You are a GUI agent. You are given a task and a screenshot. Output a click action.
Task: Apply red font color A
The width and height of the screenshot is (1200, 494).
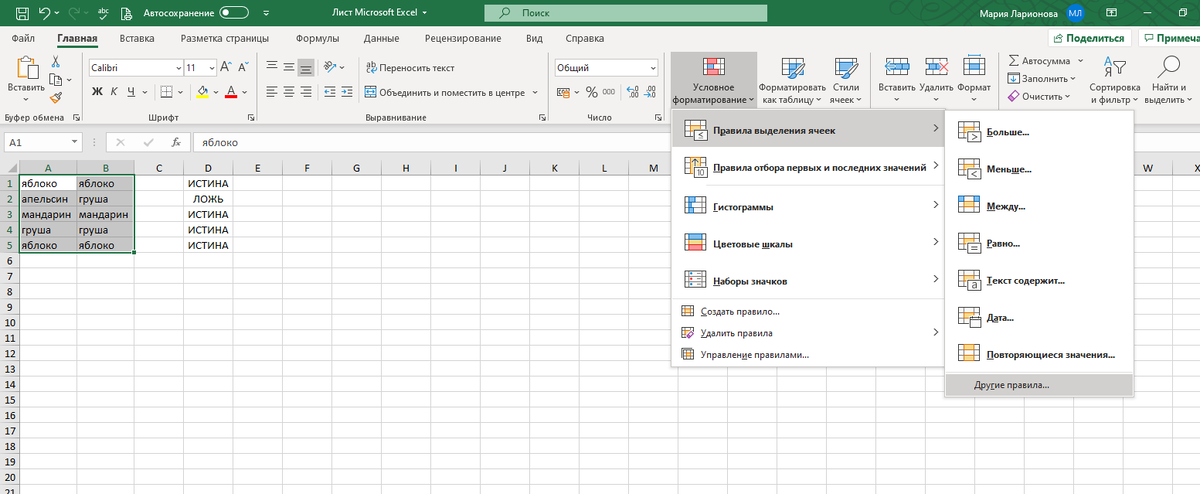click(231, 91)
